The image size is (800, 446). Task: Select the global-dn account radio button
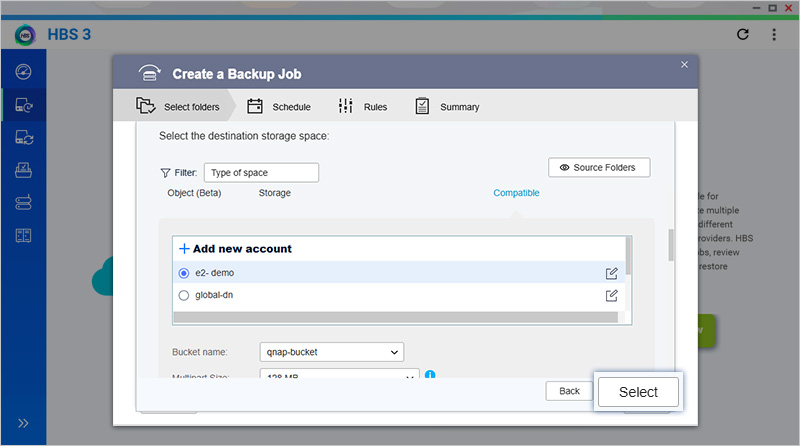184,295
